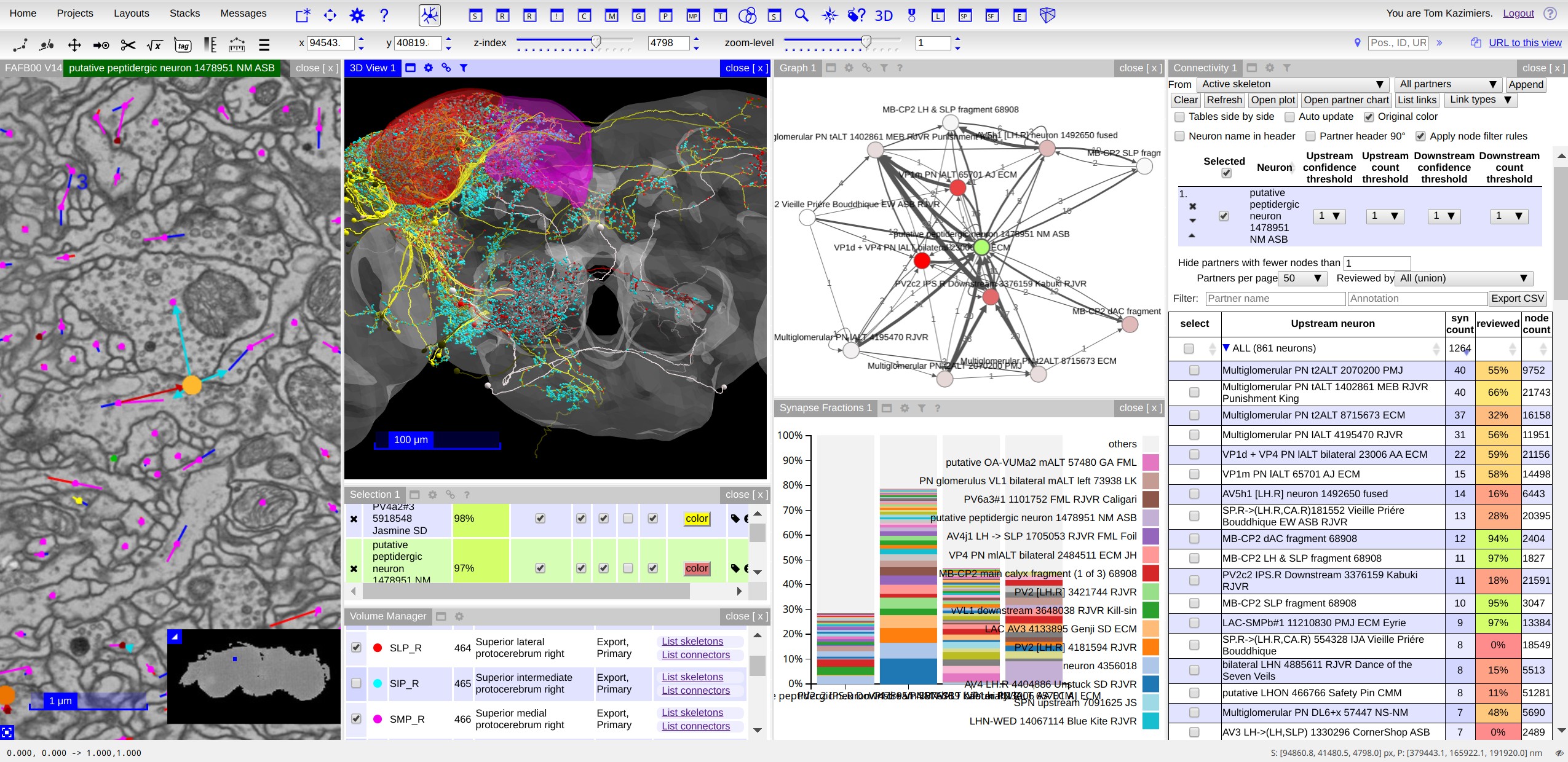Click the tag label tool icon
The width and height of the screenshot is (1568, 762).
tap(183, 45)
